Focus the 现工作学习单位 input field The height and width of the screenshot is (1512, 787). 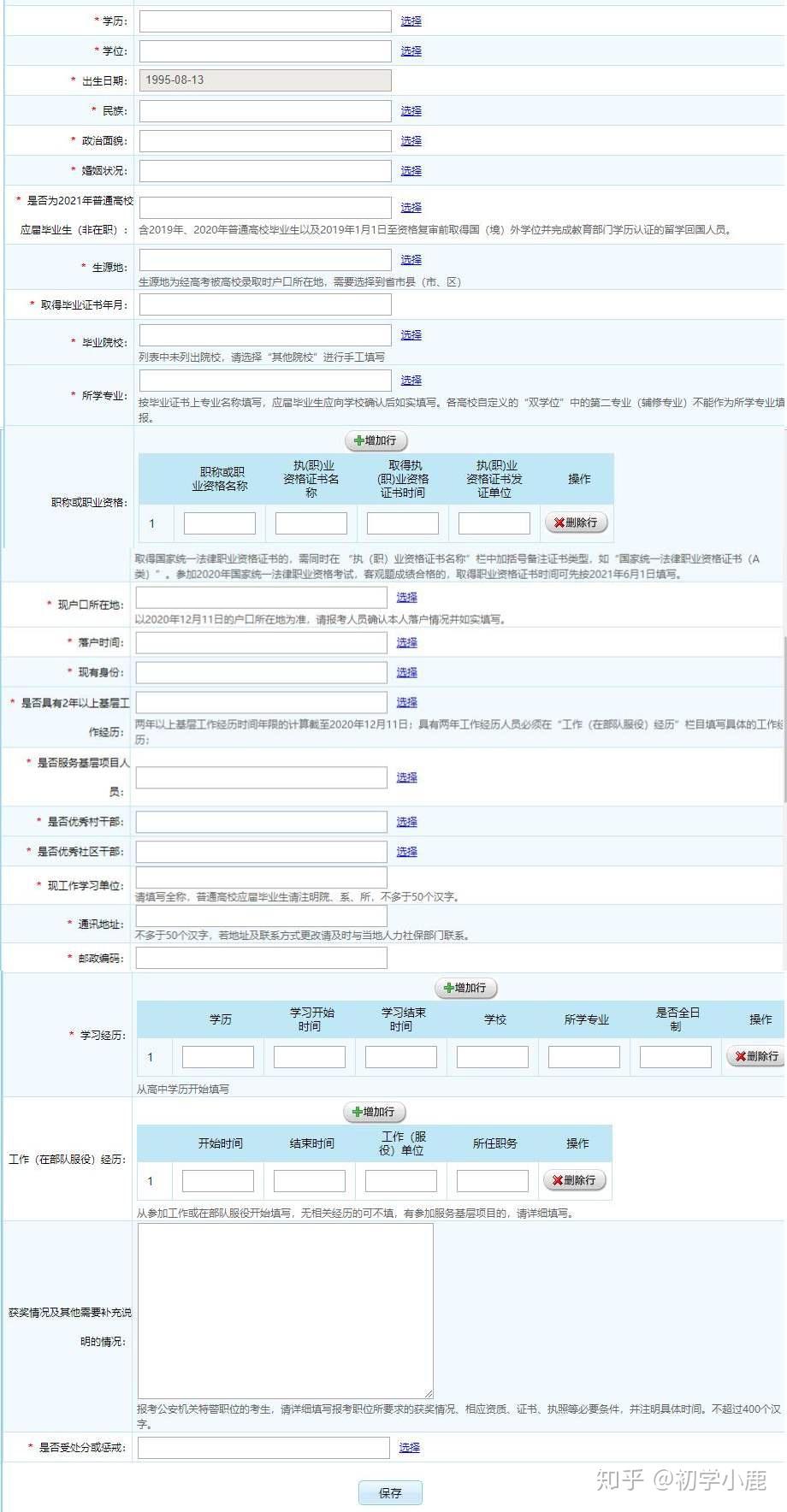tap(262, 877)
